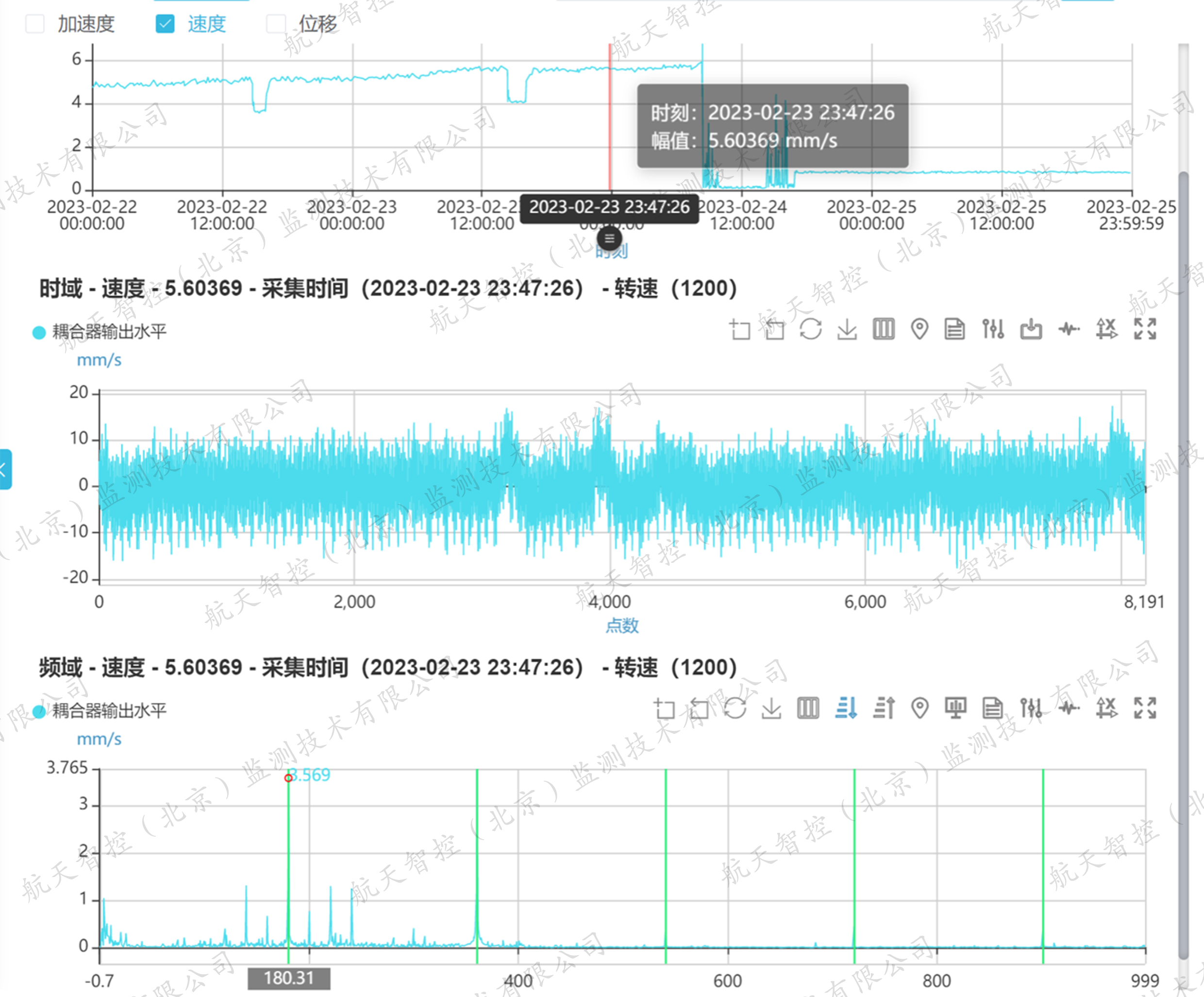Click the frequency-domain ascending sort icon
Viewport: 1204px width, 997px height.
(884, 709)
